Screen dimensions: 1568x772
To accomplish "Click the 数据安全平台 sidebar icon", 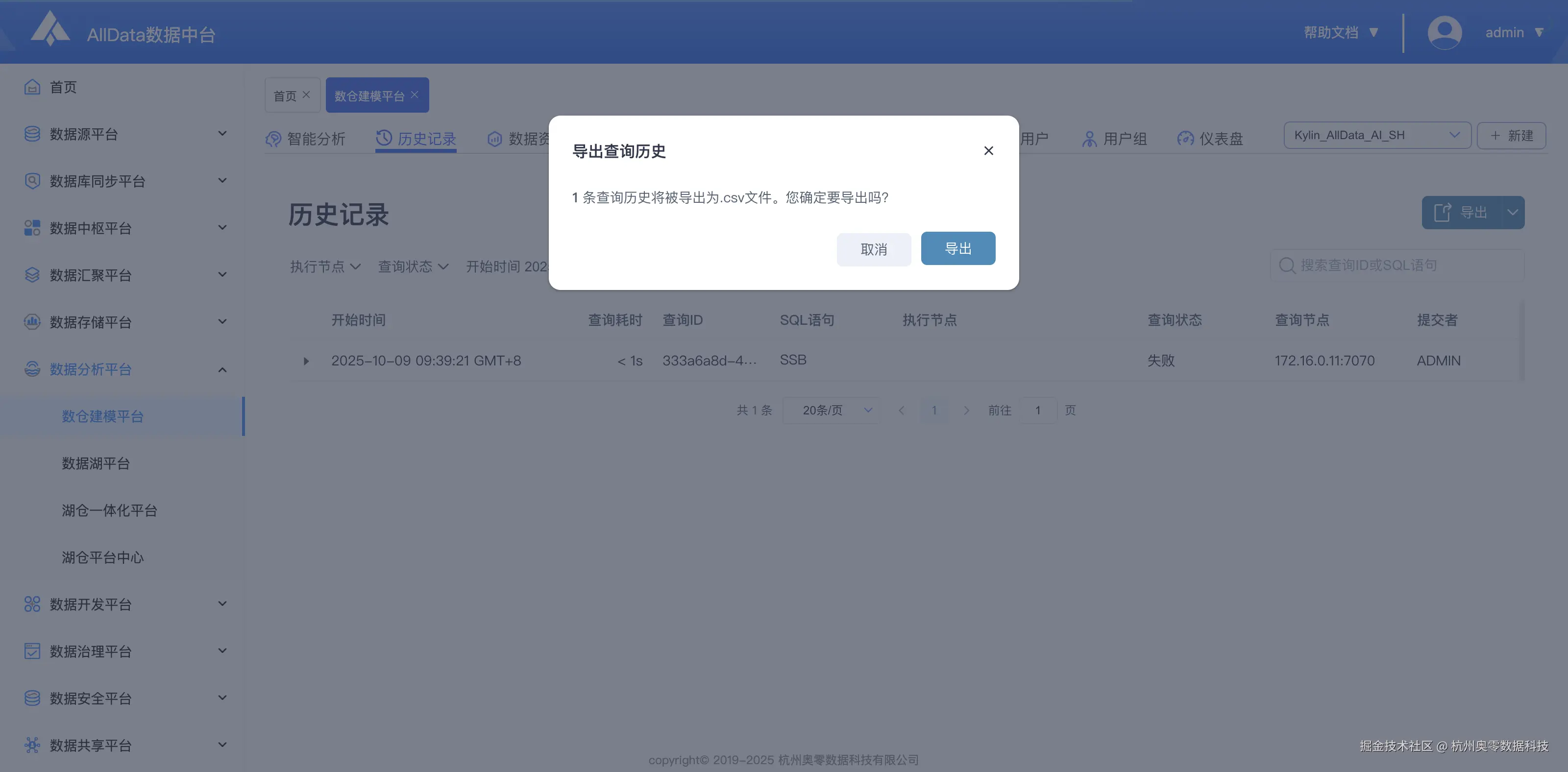I will coord(32,698).
